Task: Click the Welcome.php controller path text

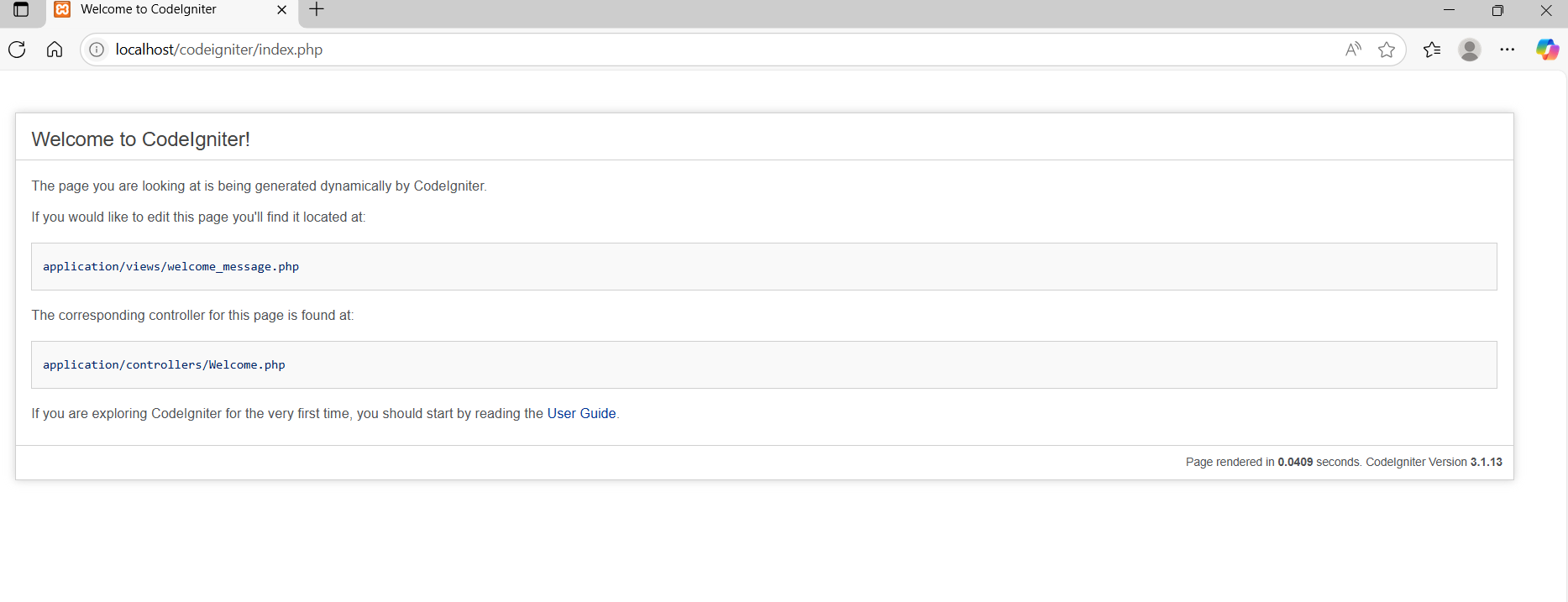Action: [164, 365]
